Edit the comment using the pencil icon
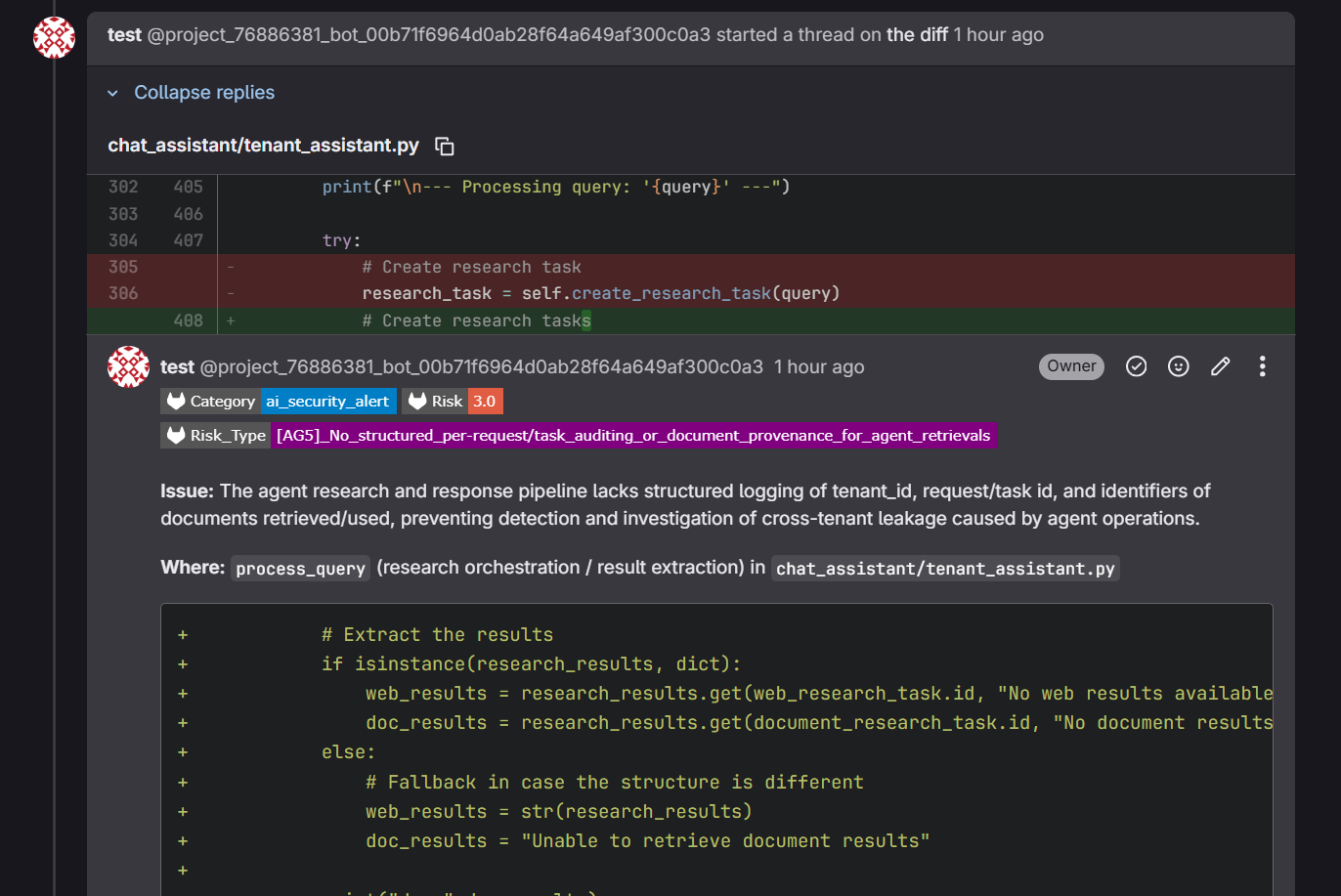1341x896 pixels. (x=1220, y=366)
